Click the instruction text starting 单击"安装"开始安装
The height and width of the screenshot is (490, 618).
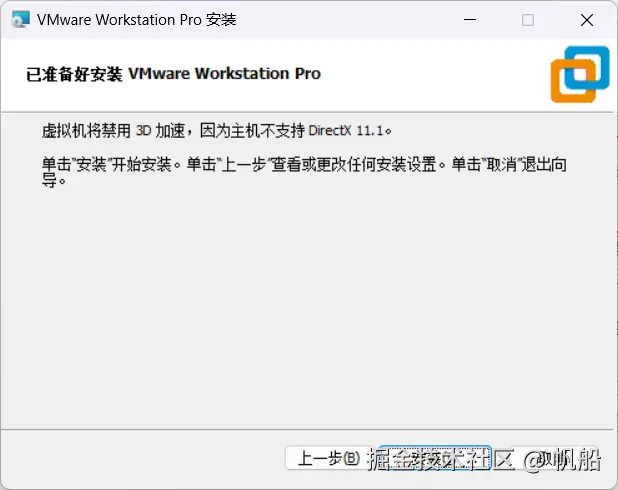tap(304, 172)
